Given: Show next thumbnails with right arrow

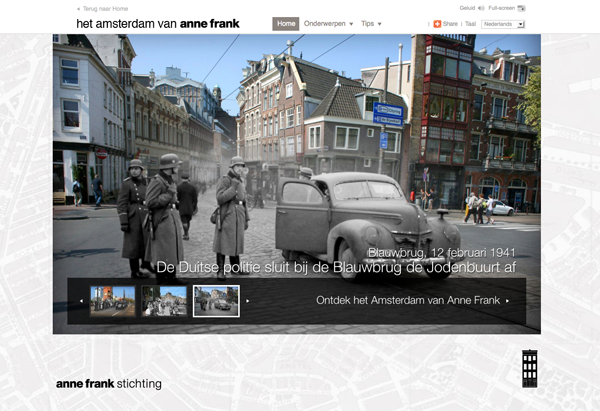Looking at the screenshot, I should [248, 301].
